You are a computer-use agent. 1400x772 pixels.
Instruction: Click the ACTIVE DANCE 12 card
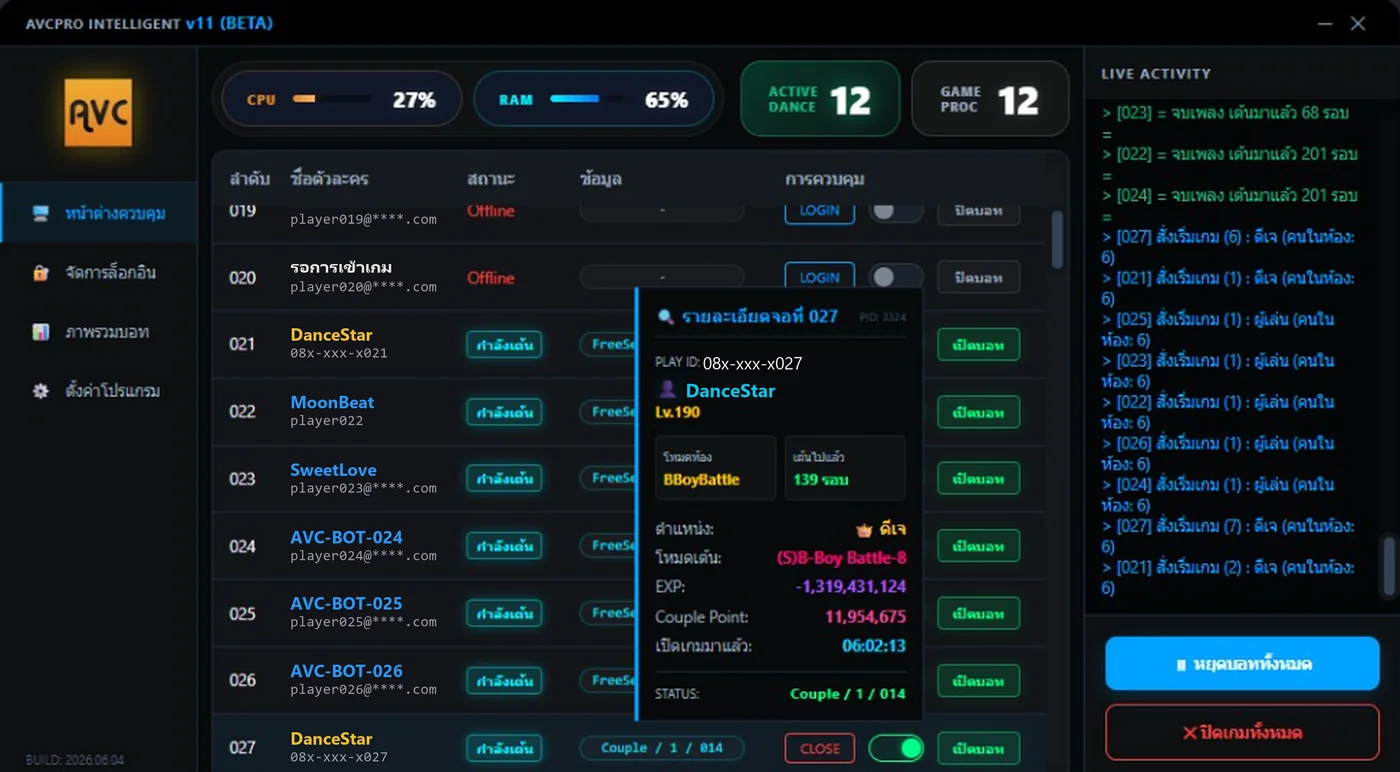click(x=820, y=99)
